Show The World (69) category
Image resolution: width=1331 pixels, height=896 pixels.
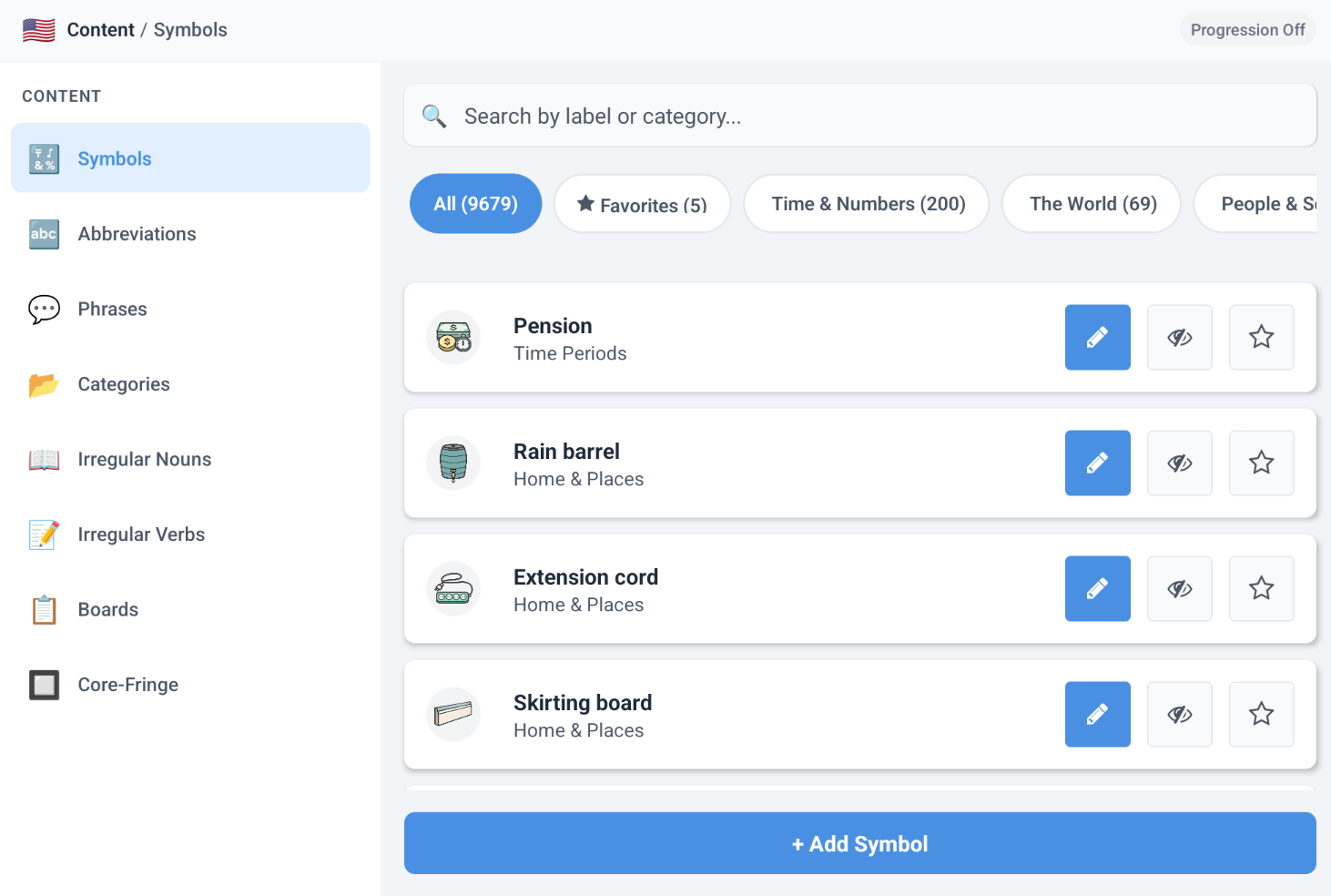point(1092,204)
